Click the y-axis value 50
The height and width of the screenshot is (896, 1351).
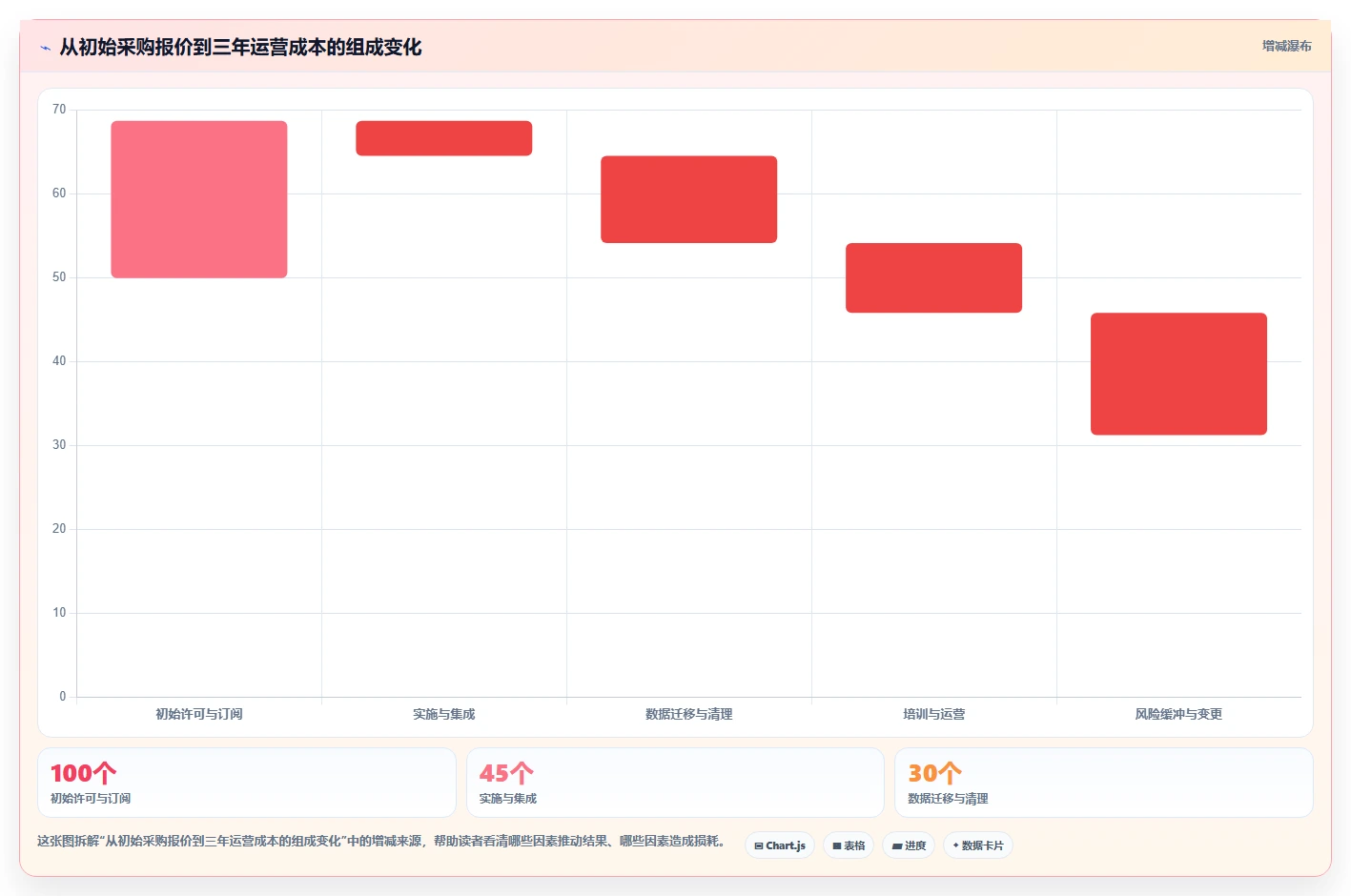point(59,277)
